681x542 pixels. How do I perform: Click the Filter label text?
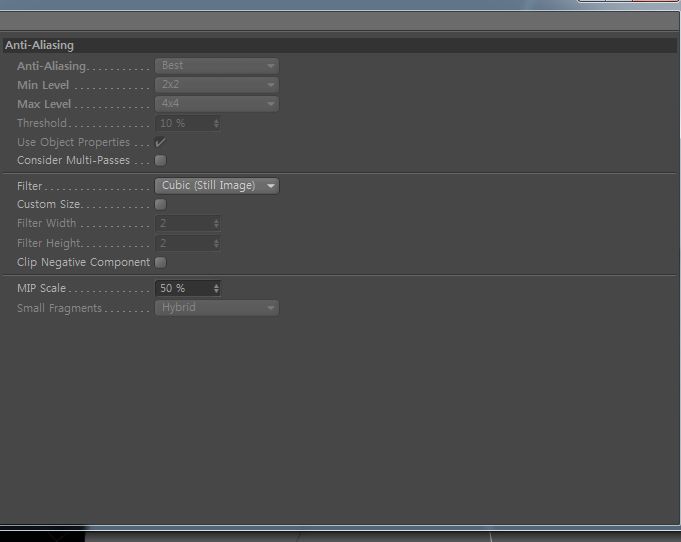[30, 186]
